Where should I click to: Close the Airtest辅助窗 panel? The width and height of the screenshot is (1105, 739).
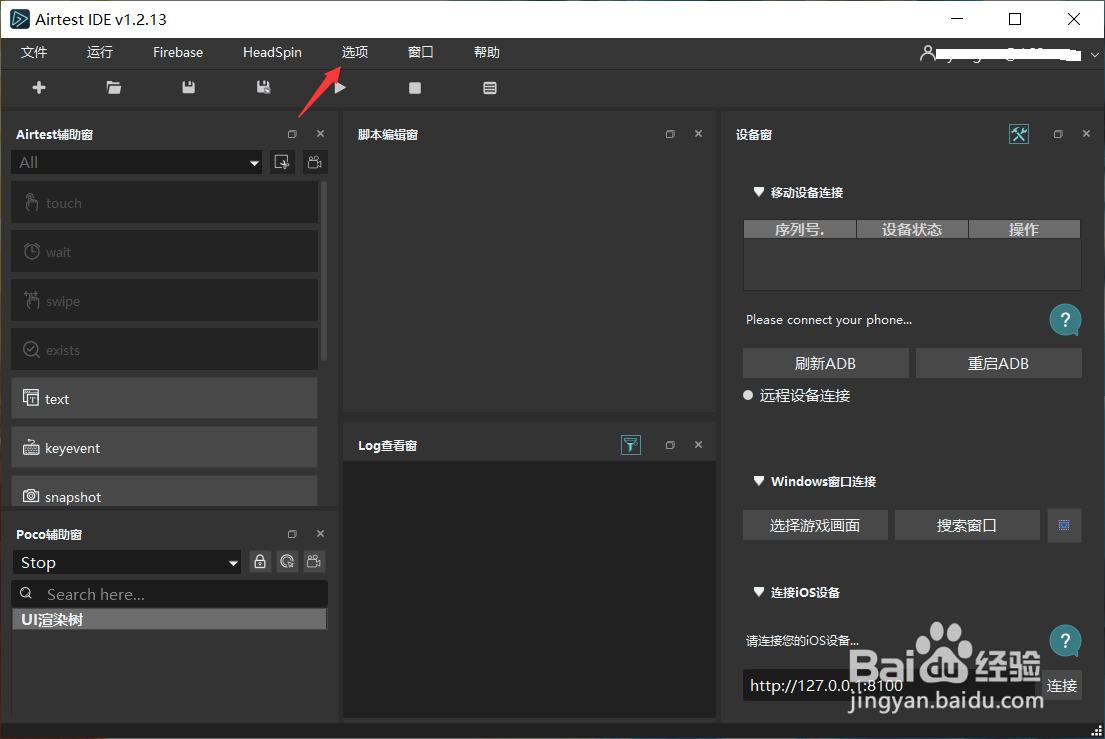tap(321, 134)
